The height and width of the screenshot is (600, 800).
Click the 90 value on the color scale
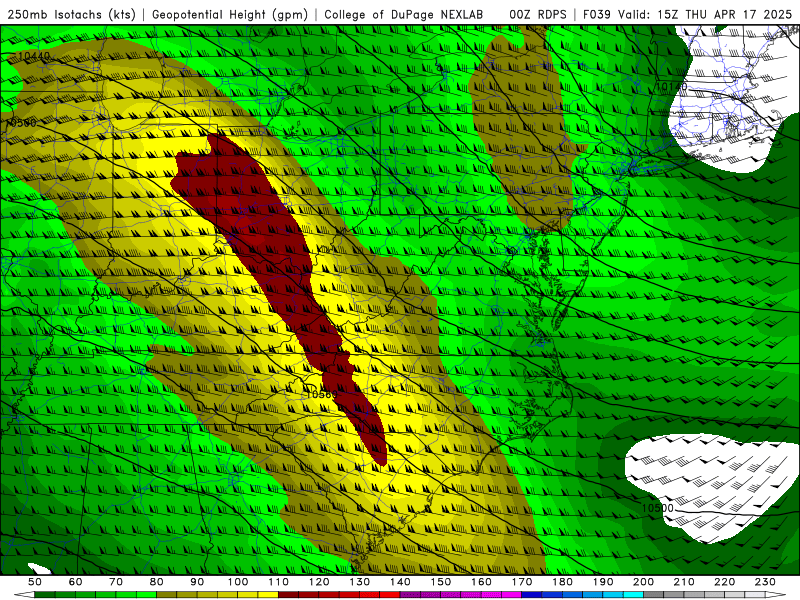tap(197, 582)
